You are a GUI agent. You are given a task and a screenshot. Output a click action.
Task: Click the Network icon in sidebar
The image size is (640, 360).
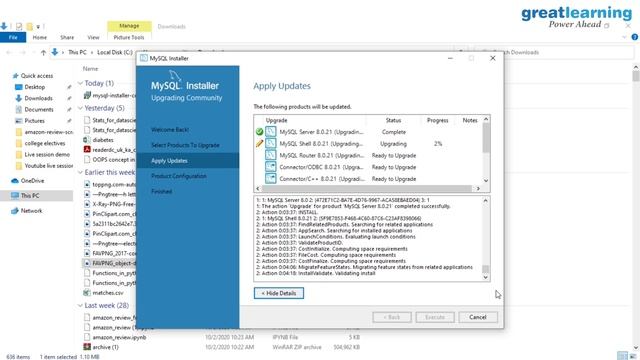point(15,211)
